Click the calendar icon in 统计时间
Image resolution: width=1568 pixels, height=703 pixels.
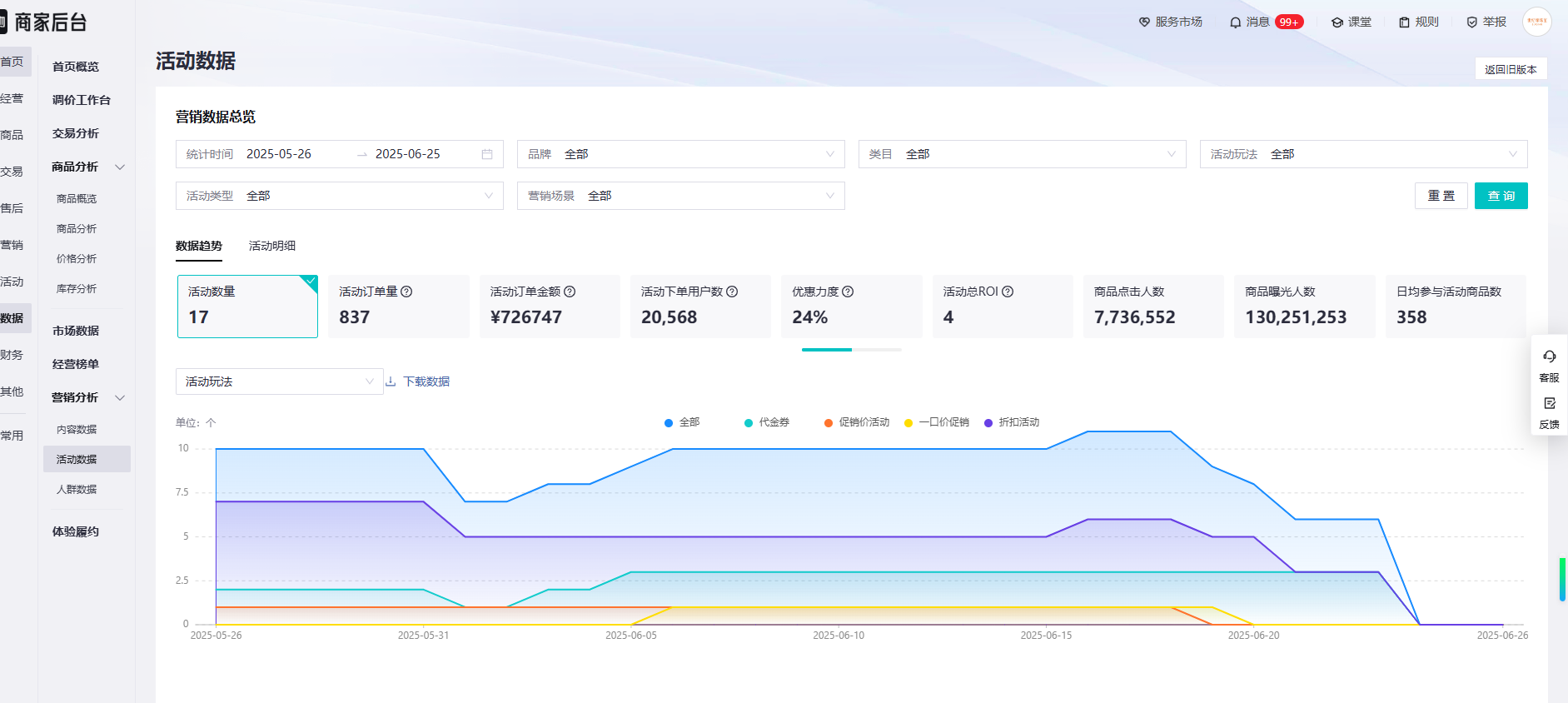tap(487, 154)
